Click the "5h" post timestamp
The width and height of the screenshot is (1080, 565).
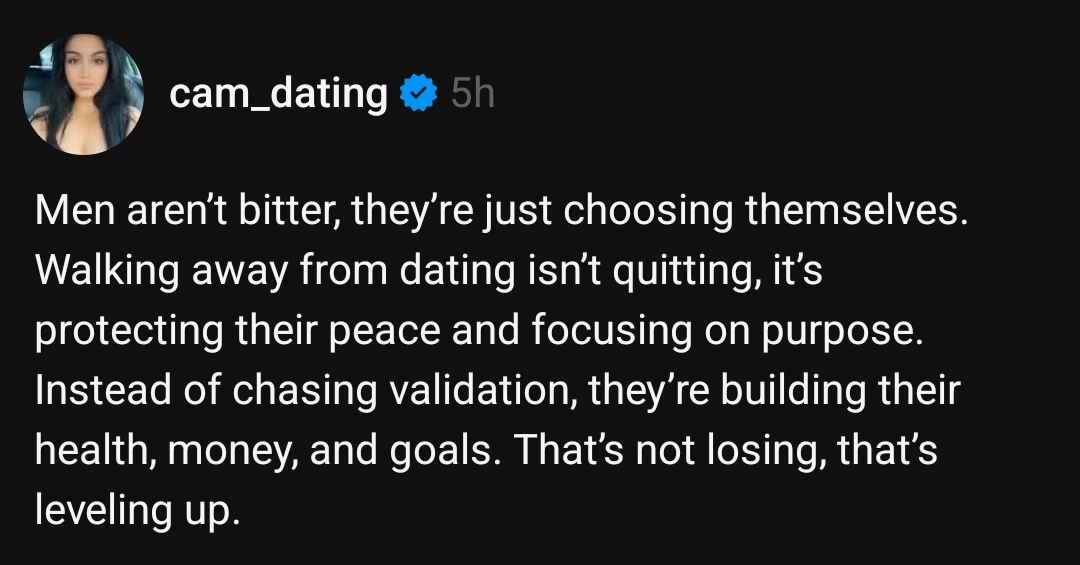pyautogui.click(x=472, y=94)
